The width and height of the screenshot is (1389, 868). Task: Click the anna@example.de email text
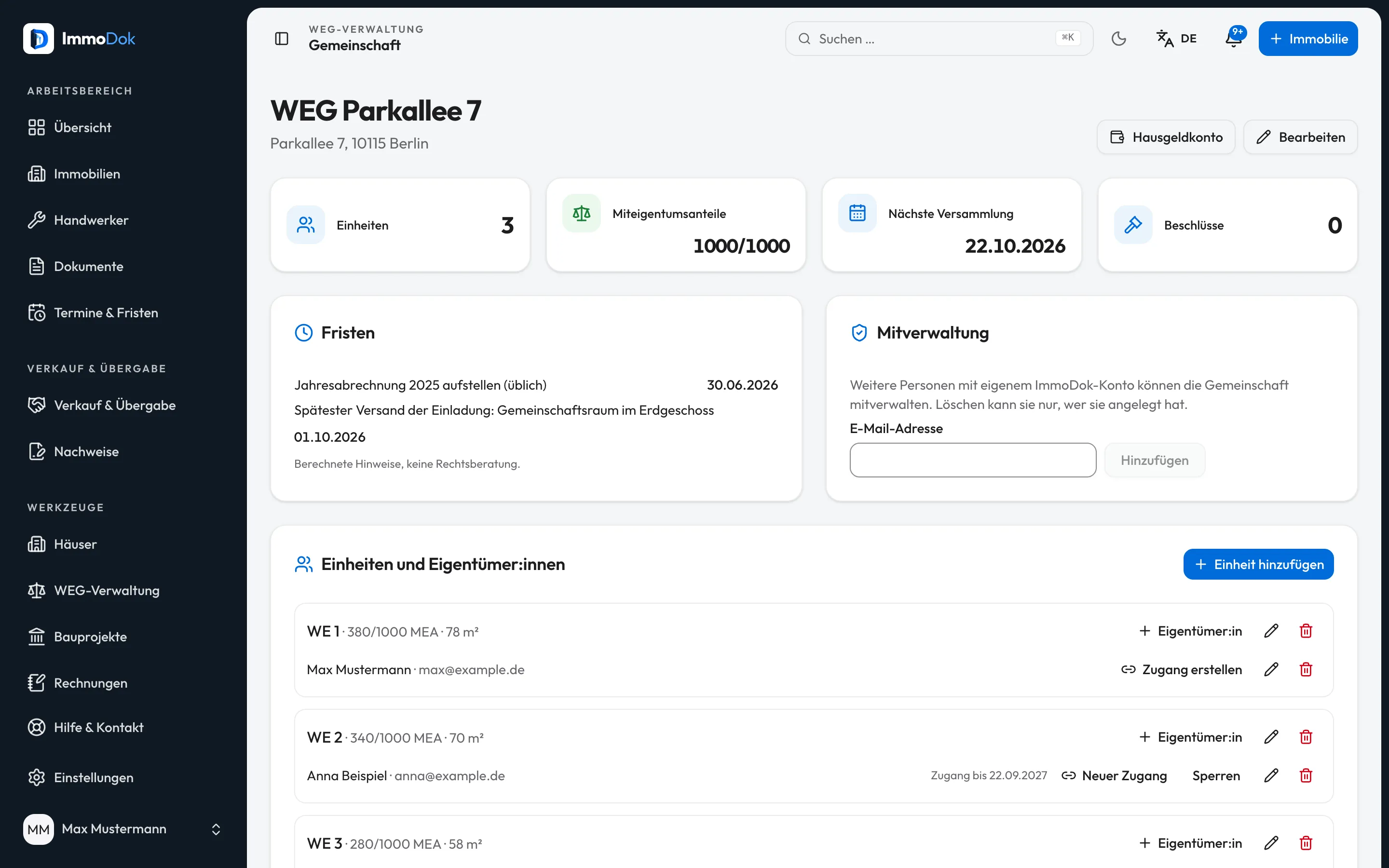coord(449,776)
